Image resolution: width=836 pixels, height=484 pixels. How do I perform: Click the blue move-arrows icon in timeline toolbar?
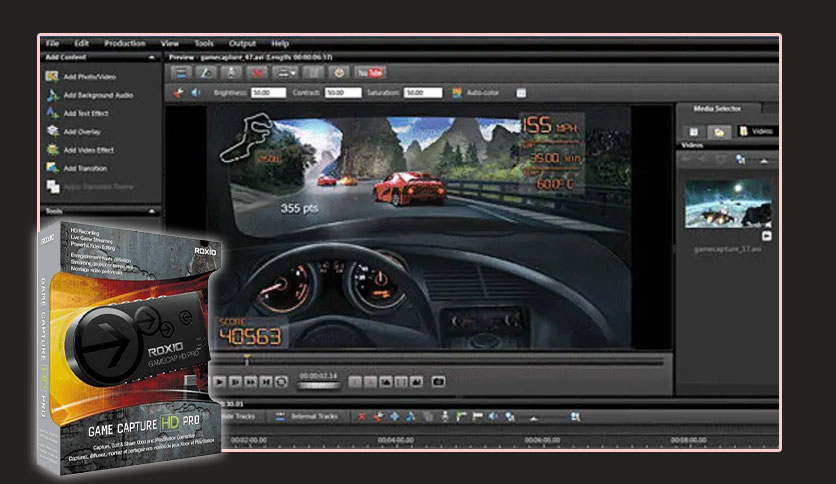[x=395, y=417]
